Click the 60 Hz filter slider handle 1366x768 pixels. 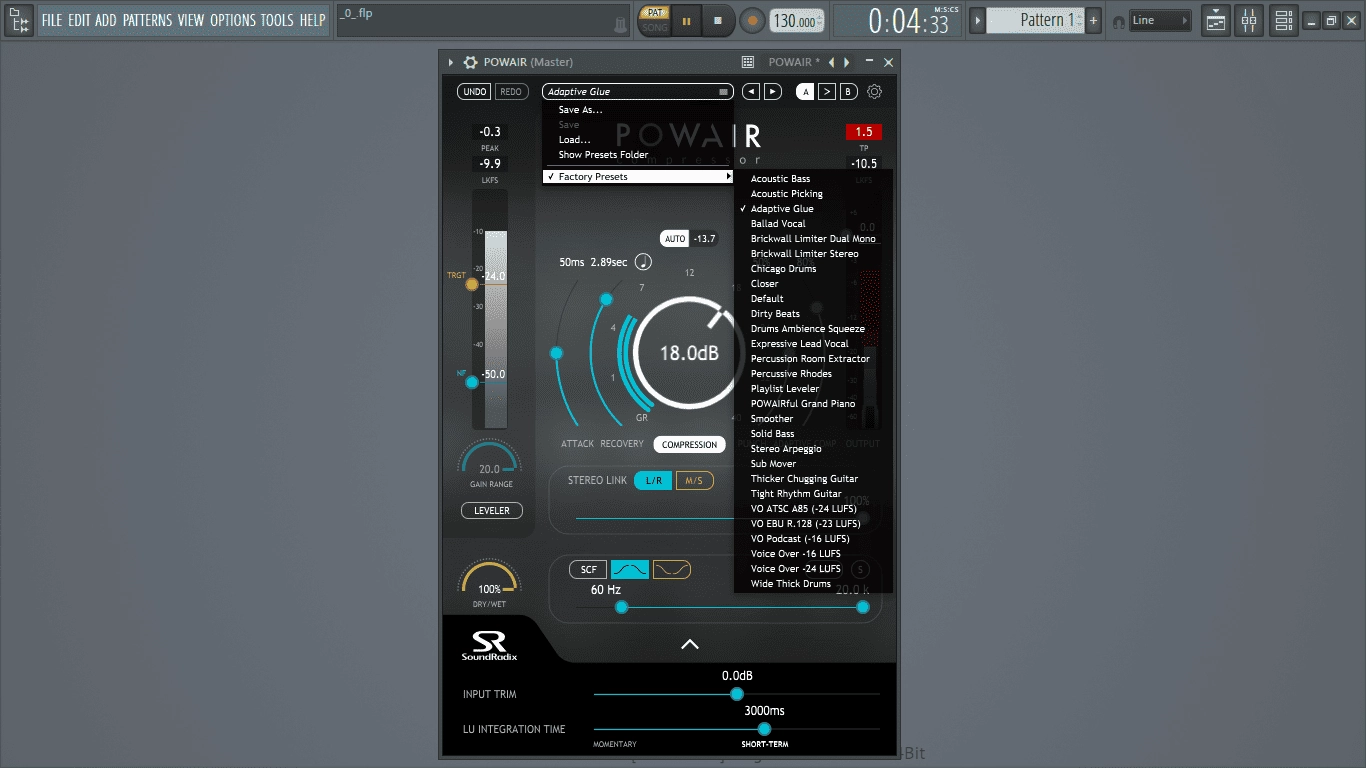(621, 607)
